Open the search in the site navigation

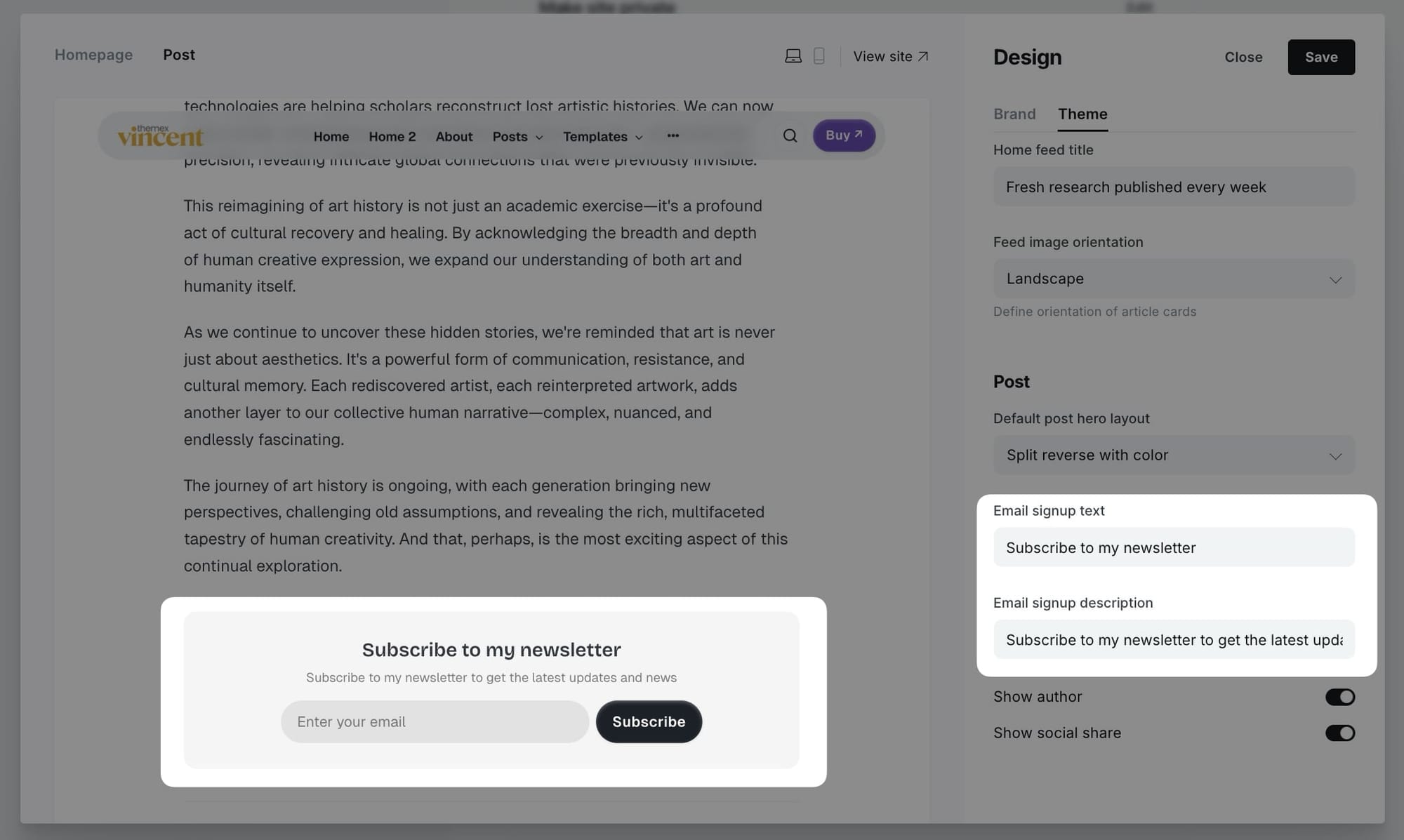pos(789,135)
